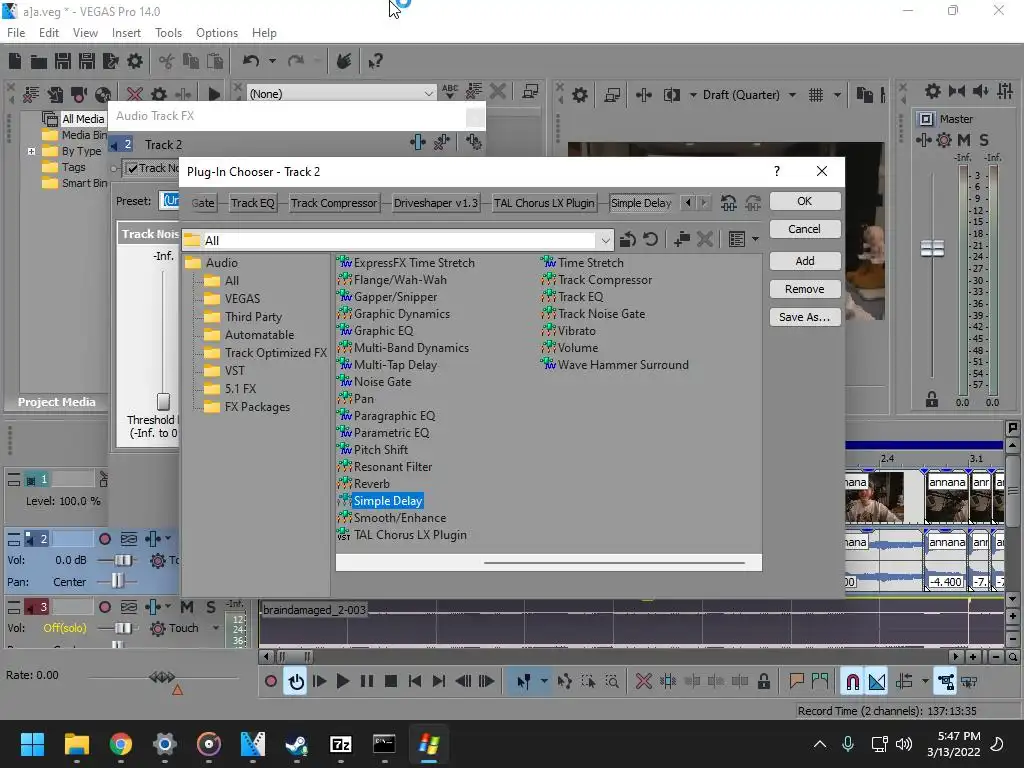This screenshot has height=768, width=1024.
Task: Click the Save As... button
Action: (805, 317)
